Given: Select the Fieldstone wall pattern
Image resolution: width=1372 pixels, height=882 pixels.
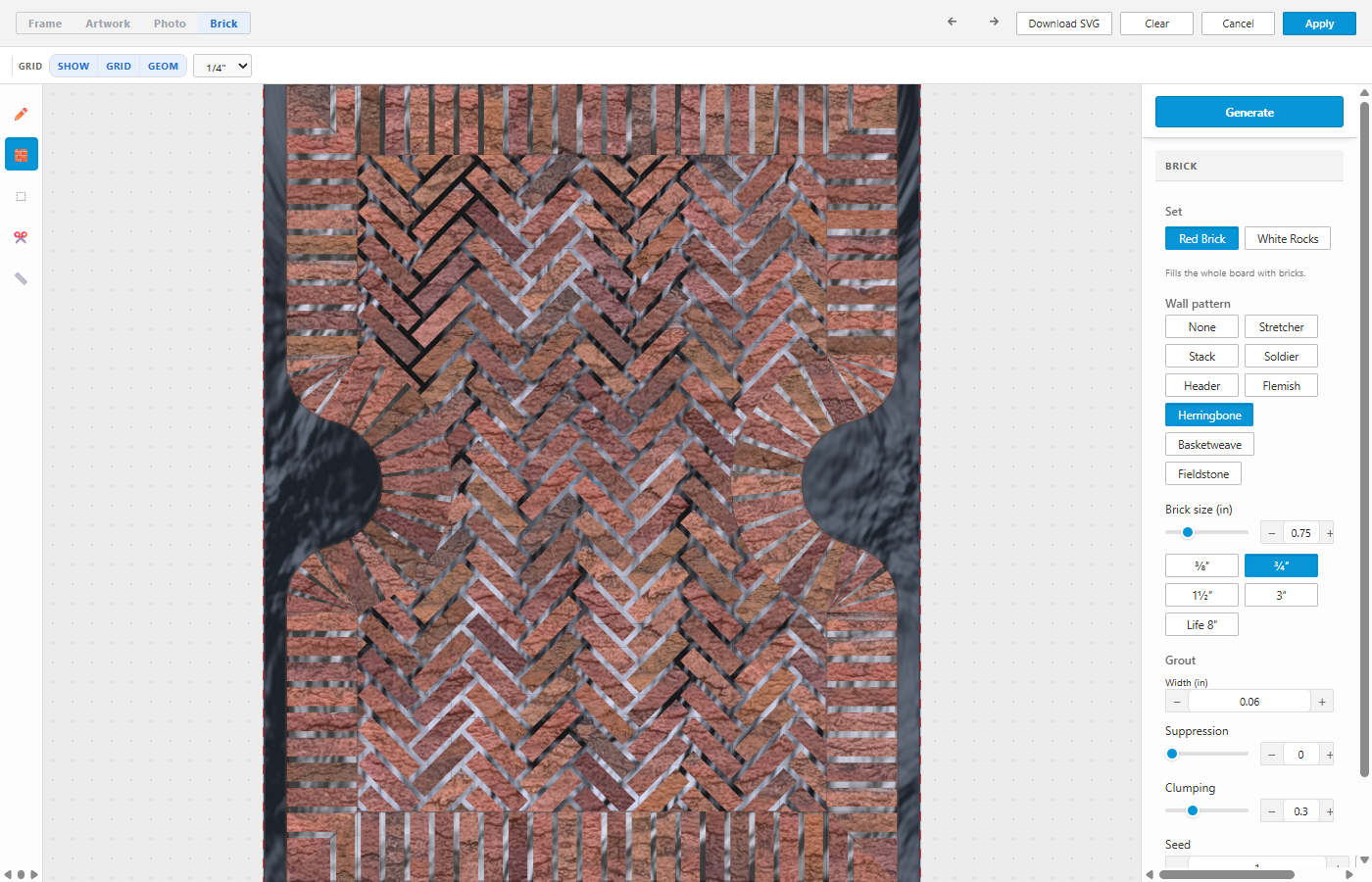Looking at the screenshot, I should 1203,474.
